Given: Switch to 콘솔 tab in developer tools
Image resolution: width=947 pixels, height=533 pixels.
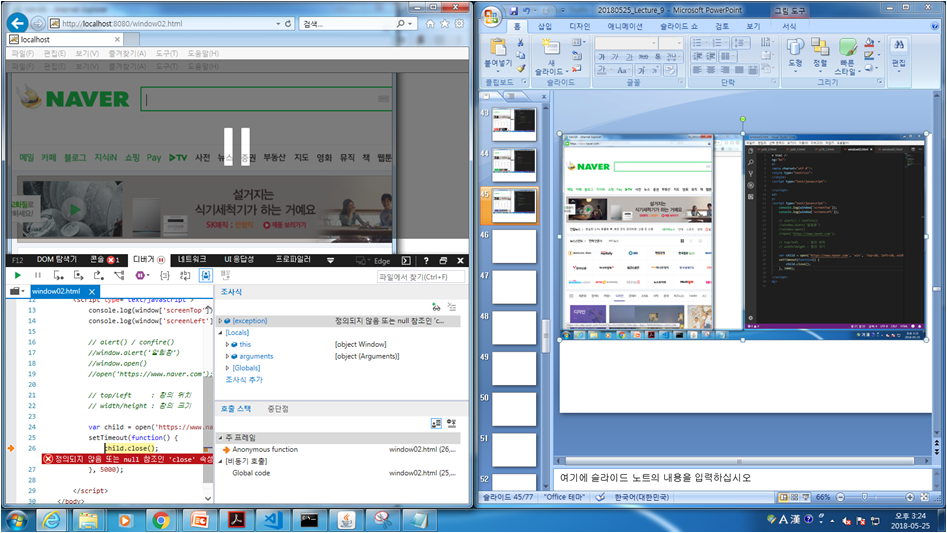Looking at the screenshot, I should click(104, 260).
